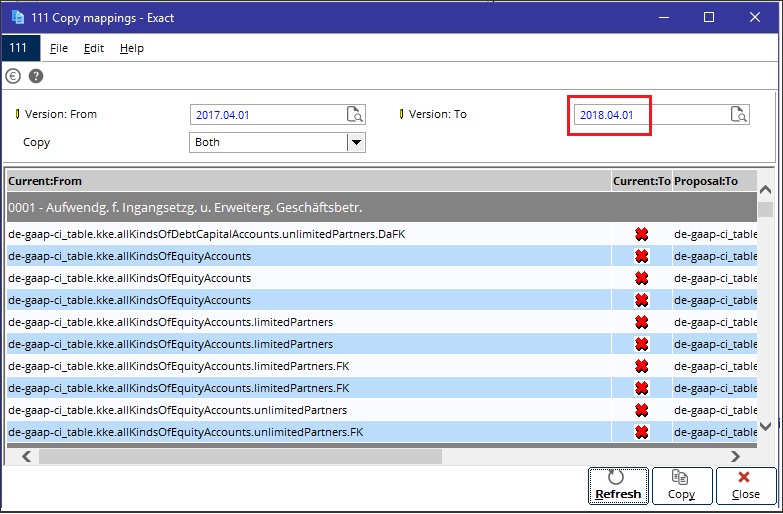Click vertical scrollbar down arrow
Viewport: 783px width, 514px height.
coord(765,426)
